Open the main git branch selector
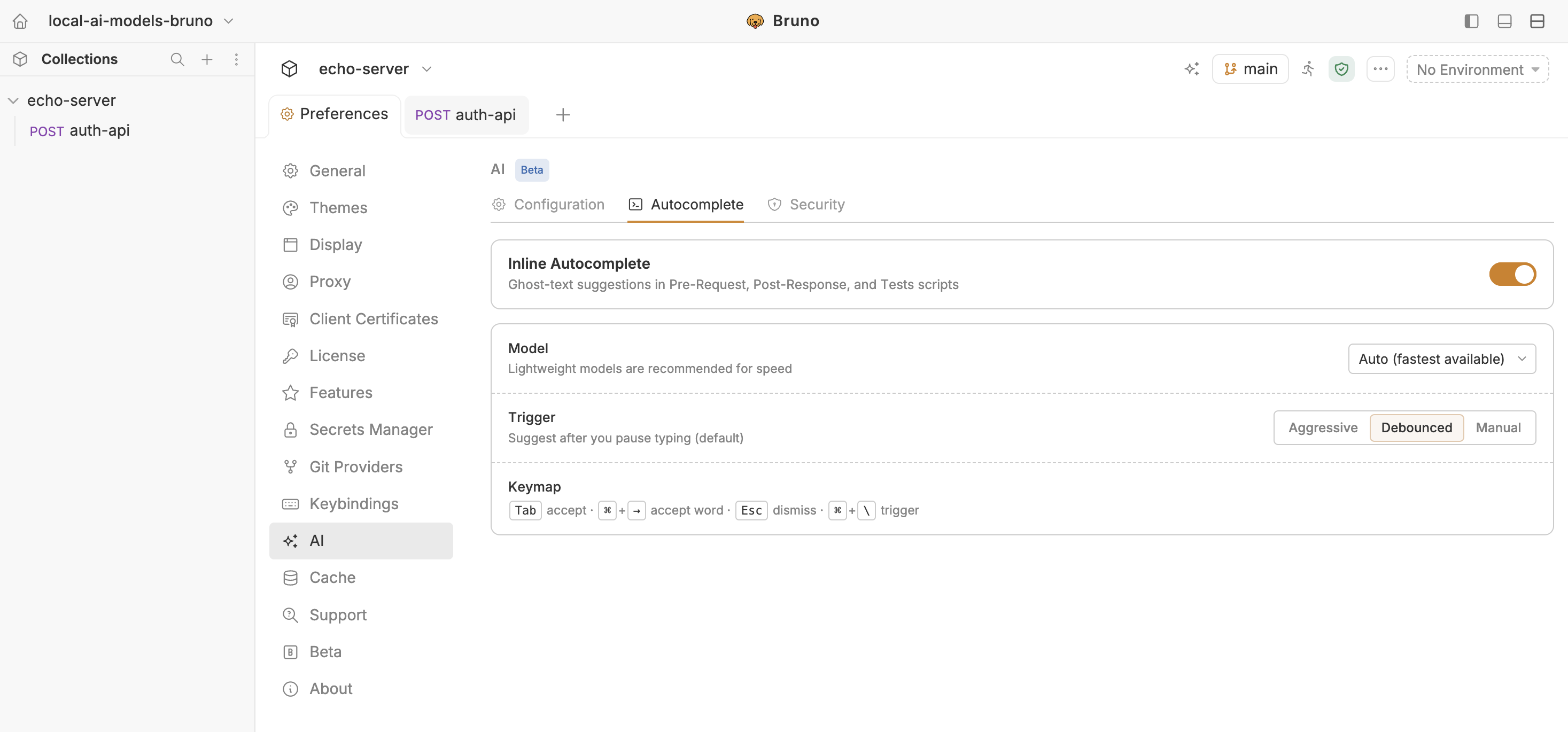 click(1250, 69)
